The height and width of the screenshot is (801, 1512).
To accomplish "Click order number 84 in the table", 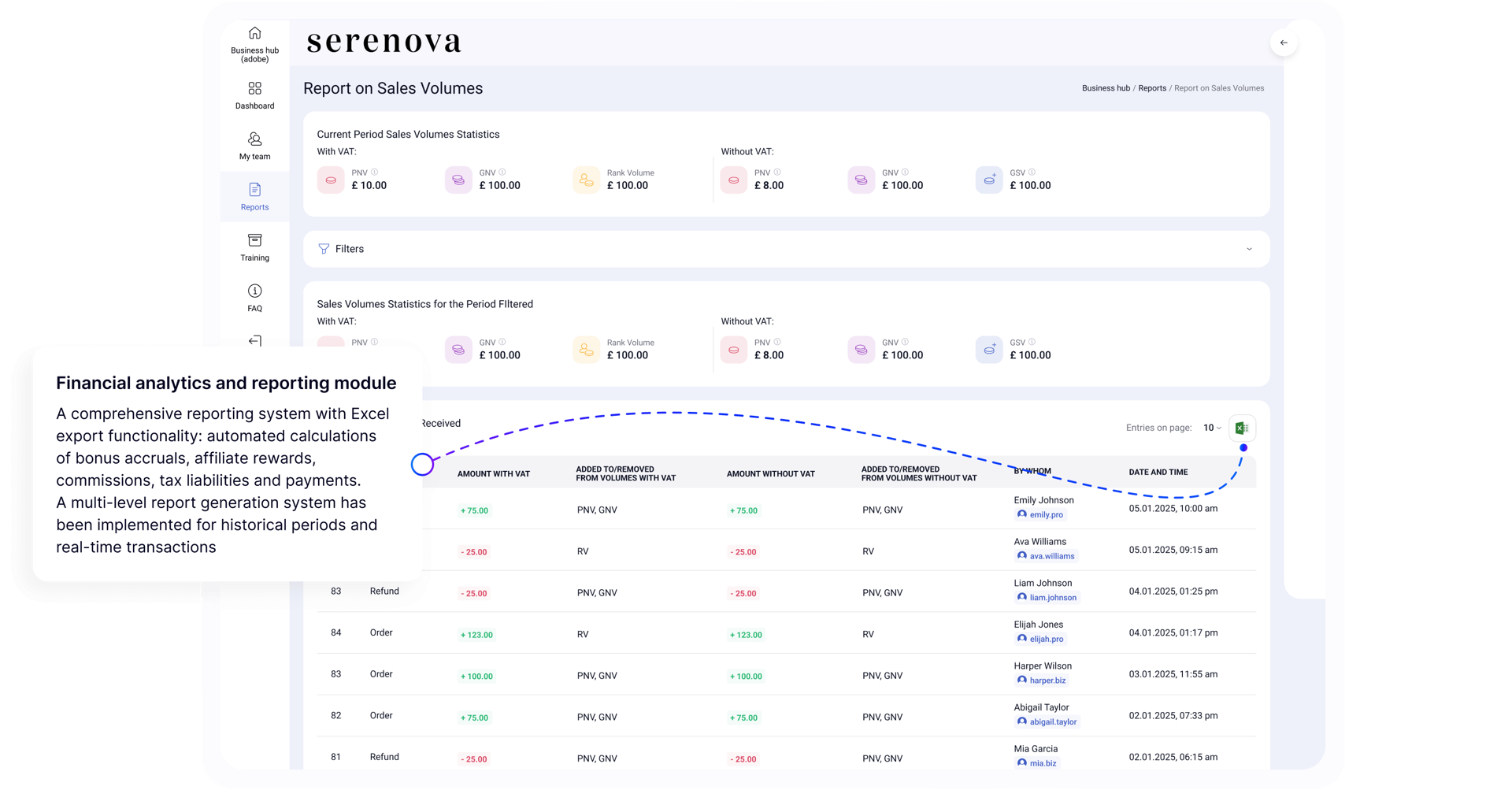I will pyautogui.click(x=336, y=632).
